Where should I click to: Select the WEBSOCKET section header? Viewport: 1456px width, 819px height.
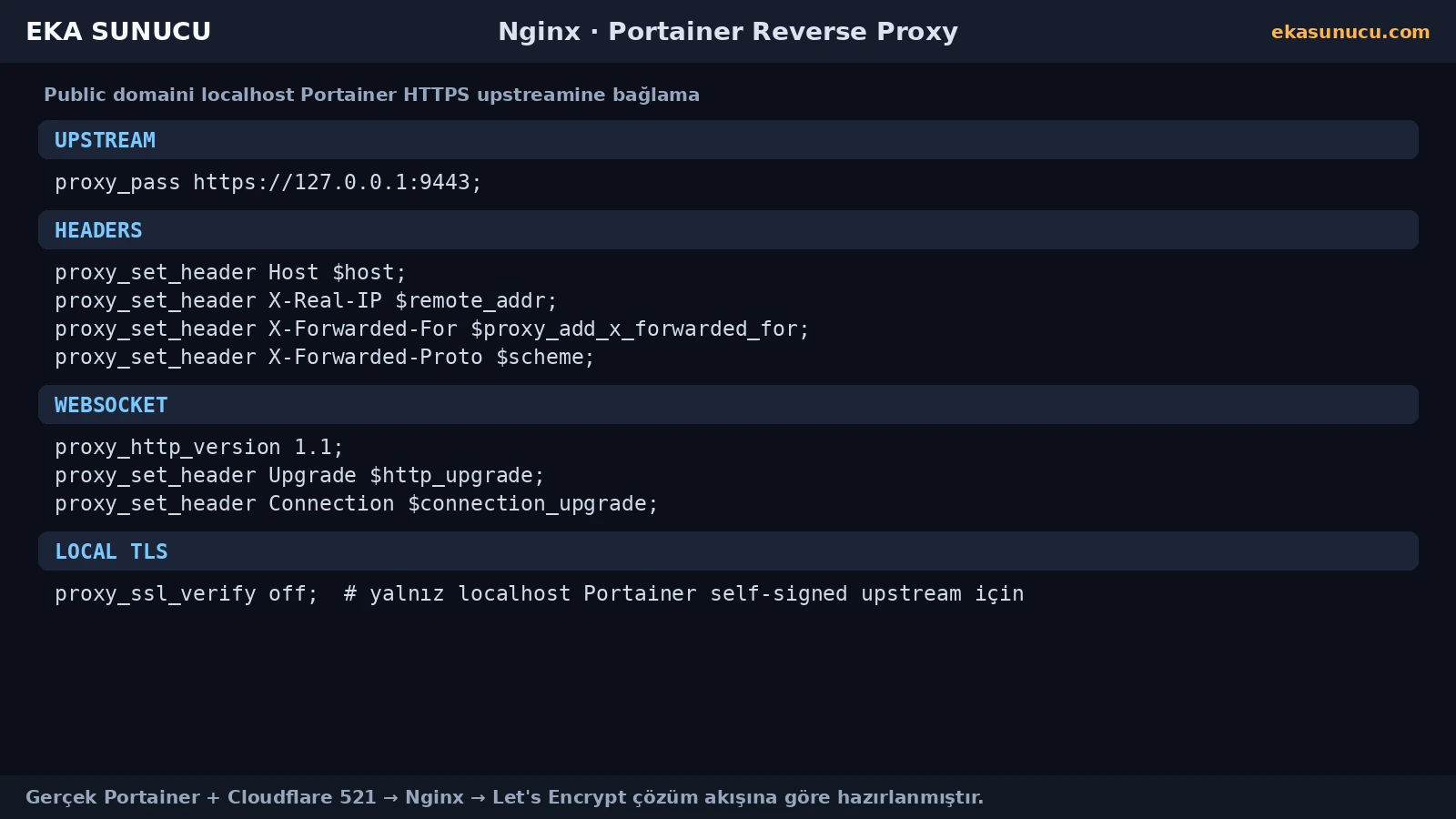(728, 405)
